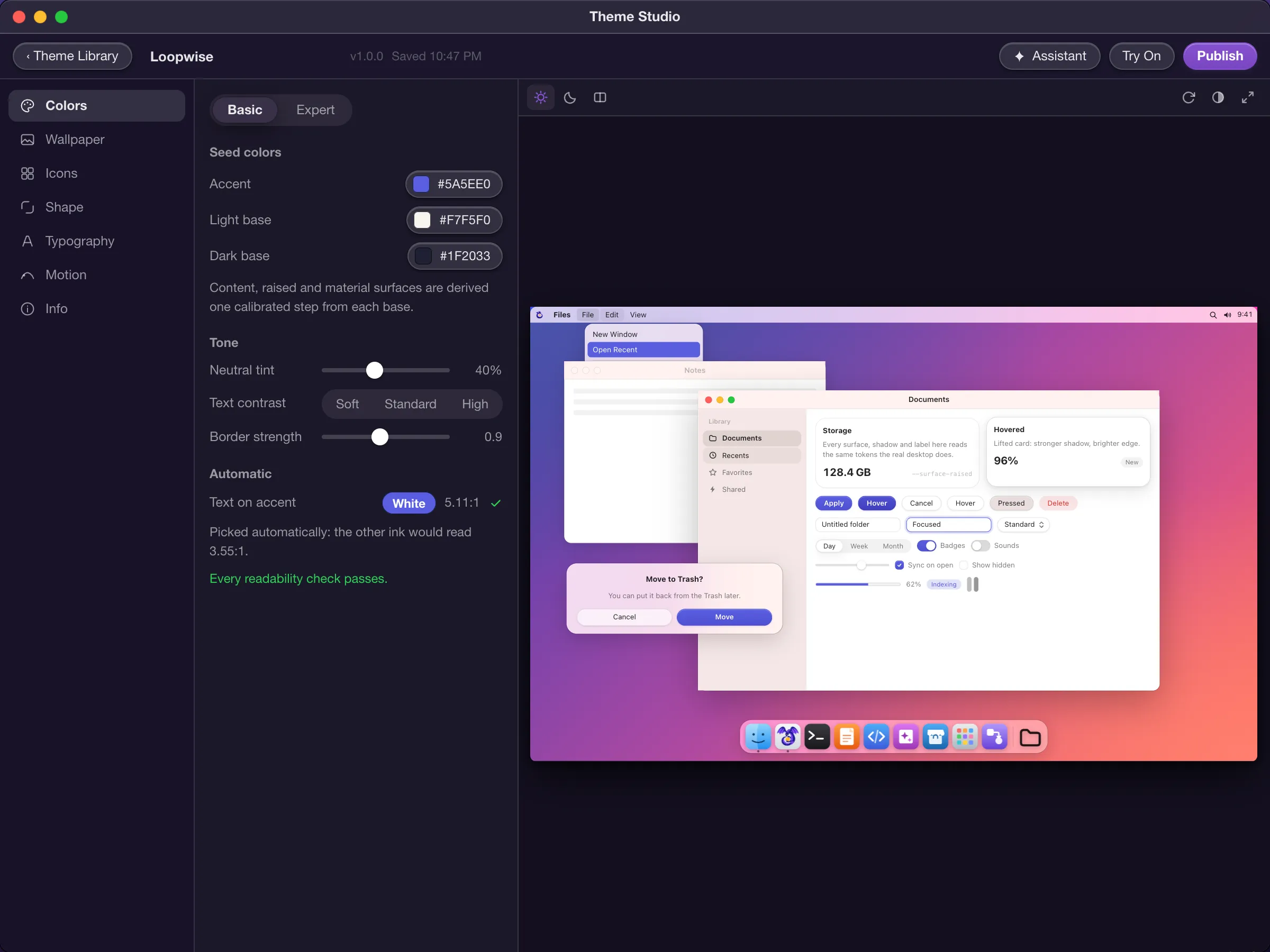
Task: Choose Open Recent in File menu
Action: click(x=643, y=350)
